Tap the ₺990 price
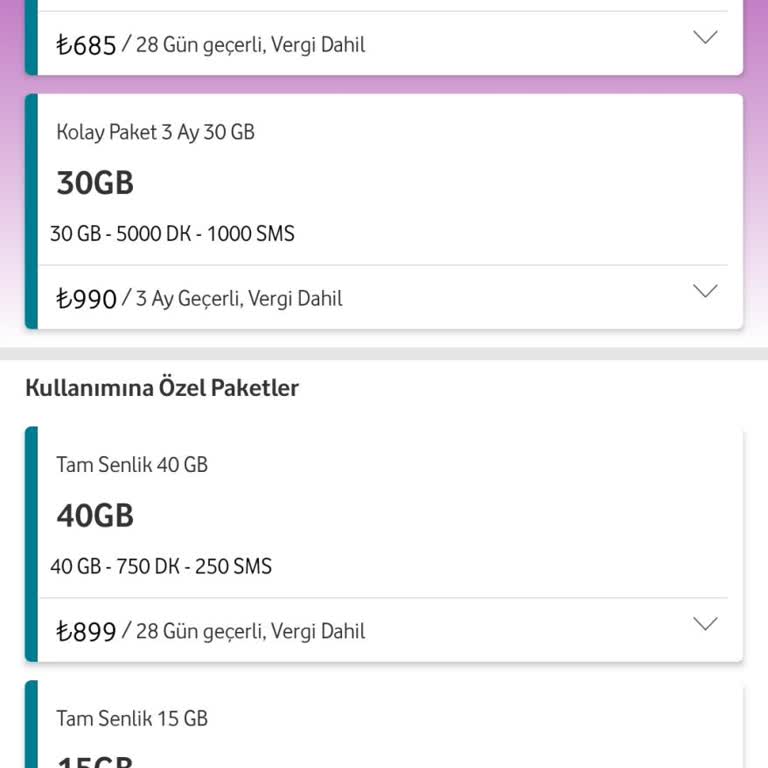 (x=87, y=298)
